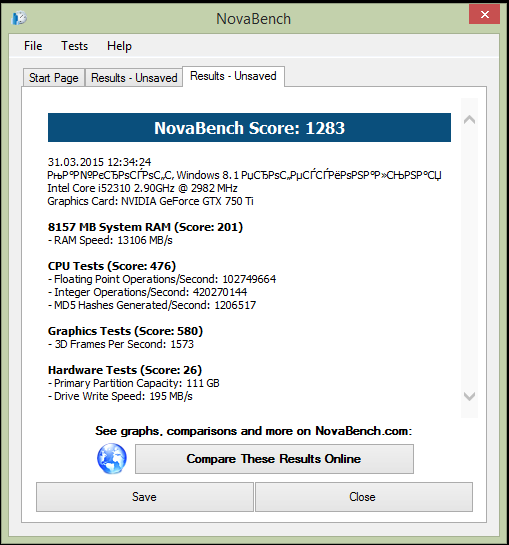This screenshot has height=545, width=509.
Task: Click the NovaBench Score: 1283 banner
Action: point(249,128)
